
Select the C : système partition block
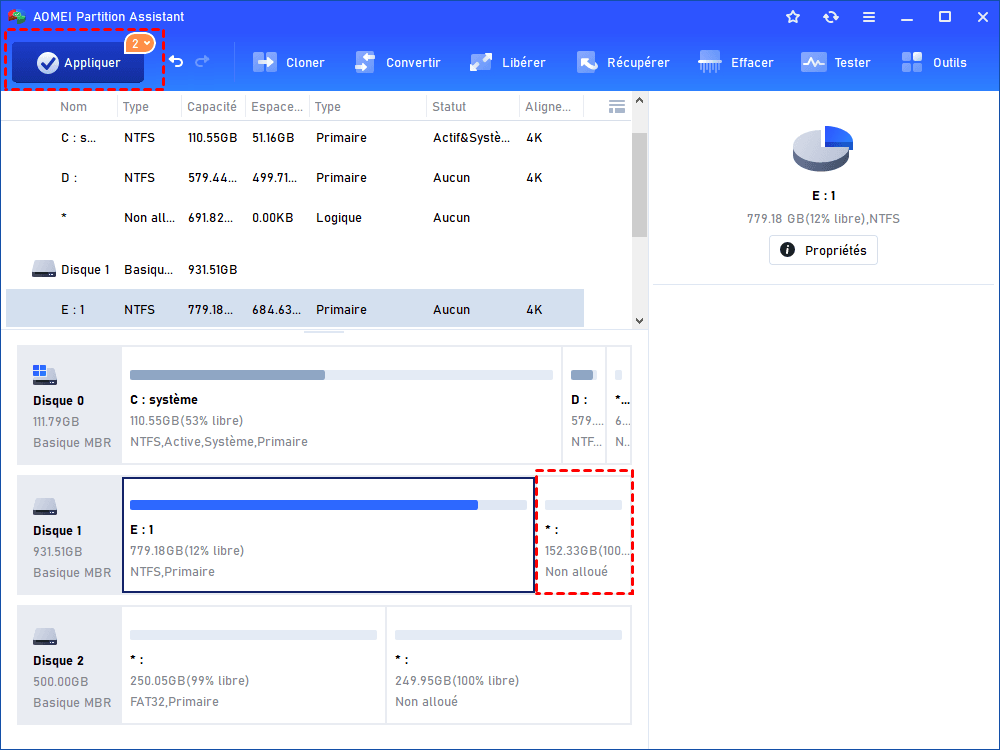coord(341,405)
